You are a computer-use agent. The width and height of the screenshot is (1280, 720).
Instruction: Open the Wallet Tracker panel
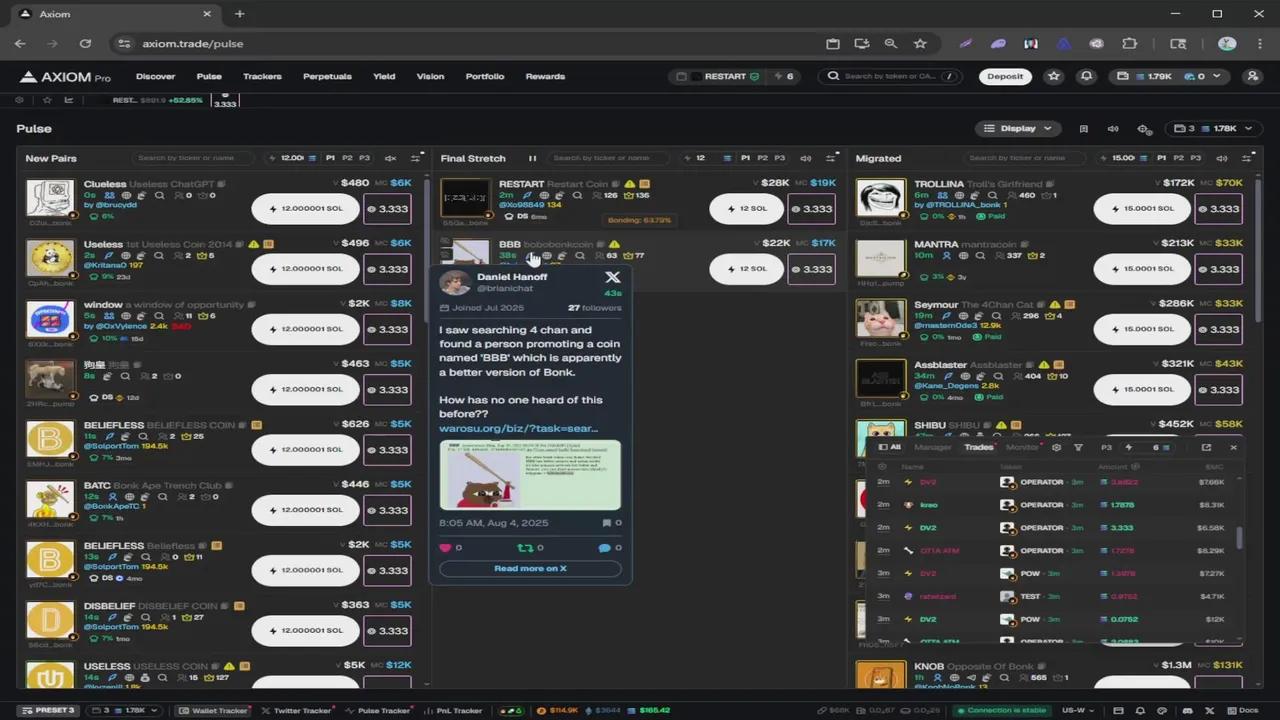(x=212, y=710)
